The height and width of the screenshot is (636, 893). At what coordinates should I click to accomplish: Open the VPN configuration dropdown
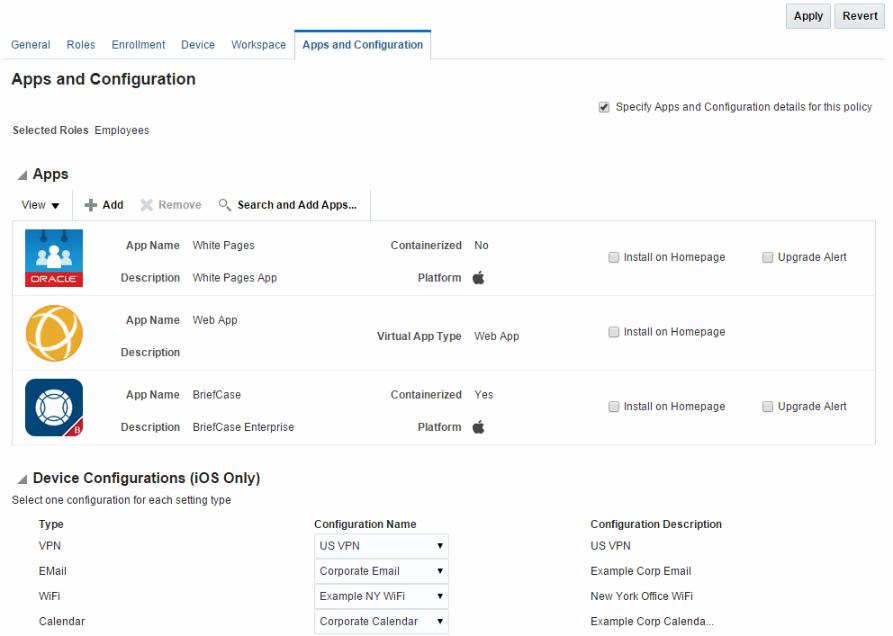click(381, 545)
